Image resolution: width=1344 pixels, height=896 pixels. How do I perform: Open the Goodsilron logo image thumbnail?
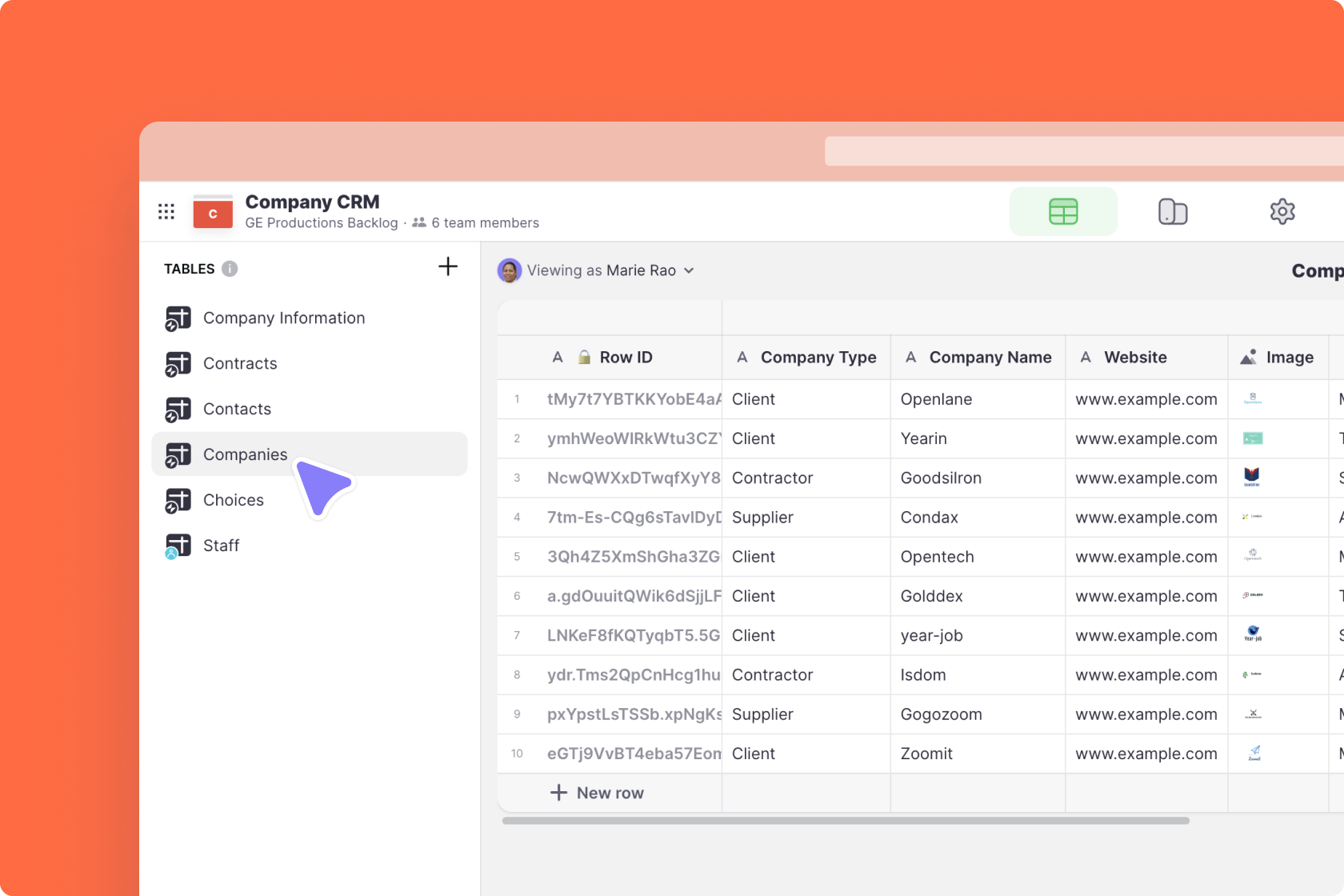coord(1252,478)
